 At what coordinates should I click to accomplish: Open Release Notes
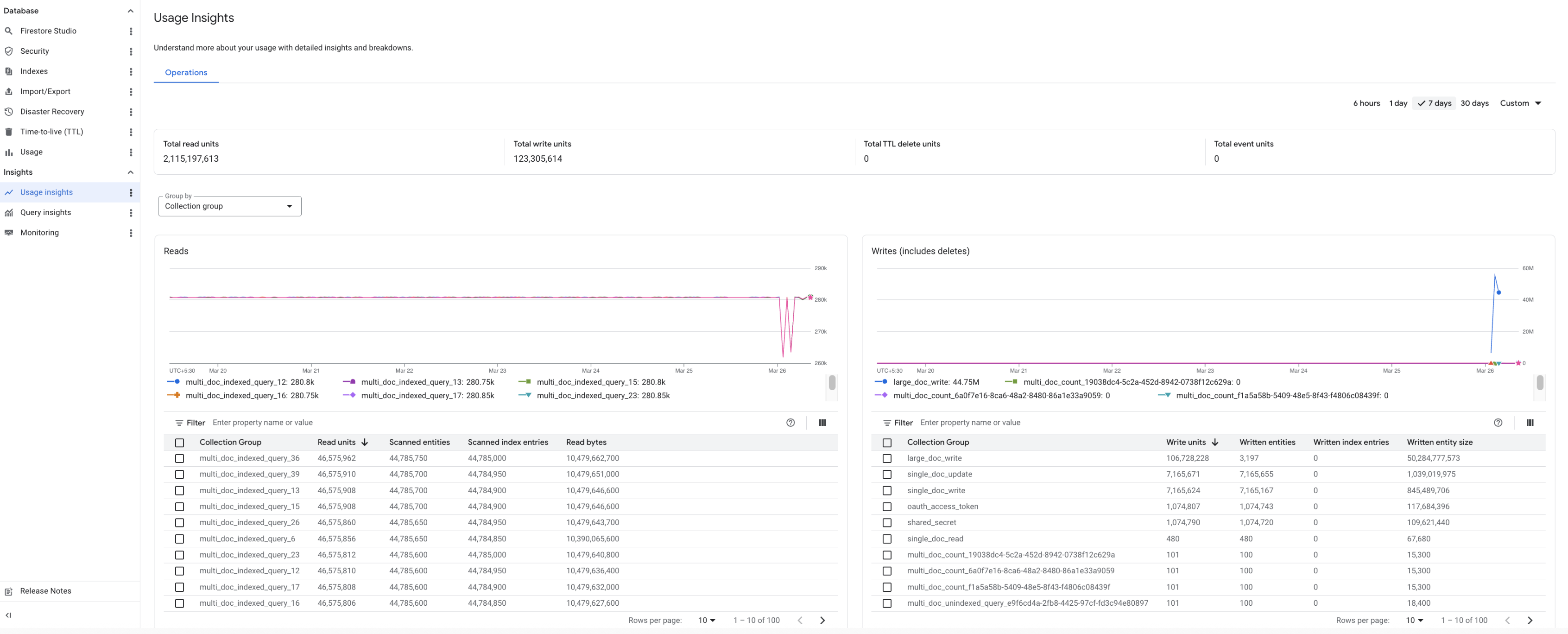(45, 591)
